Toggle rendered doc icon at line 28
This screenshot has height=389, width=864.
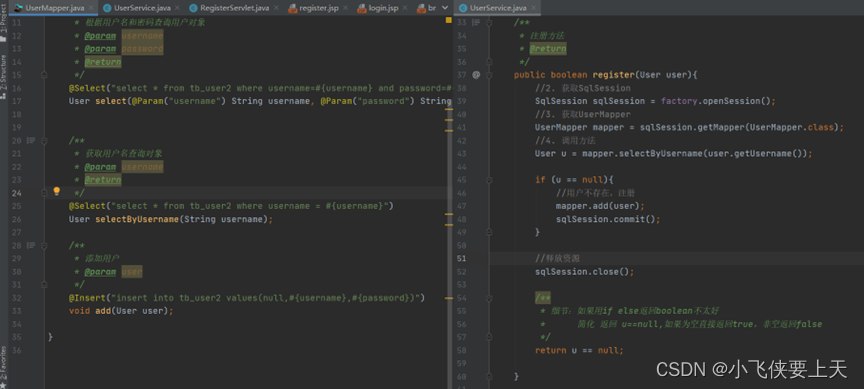(31, 245)
